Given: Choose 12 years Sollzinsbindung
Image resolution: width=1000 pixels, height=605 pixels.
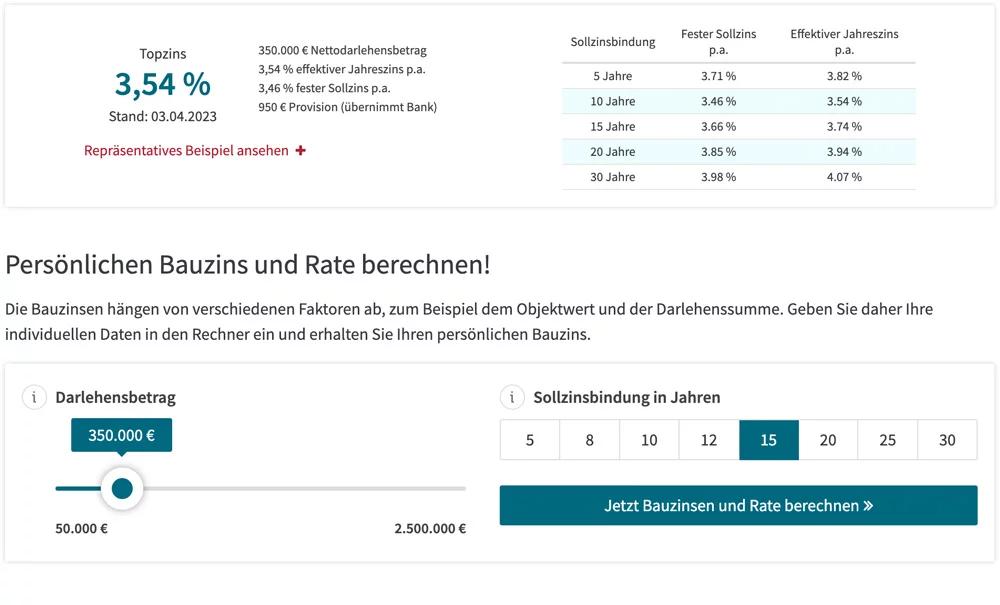Looking at the screenshot, I should click(709, 440).
